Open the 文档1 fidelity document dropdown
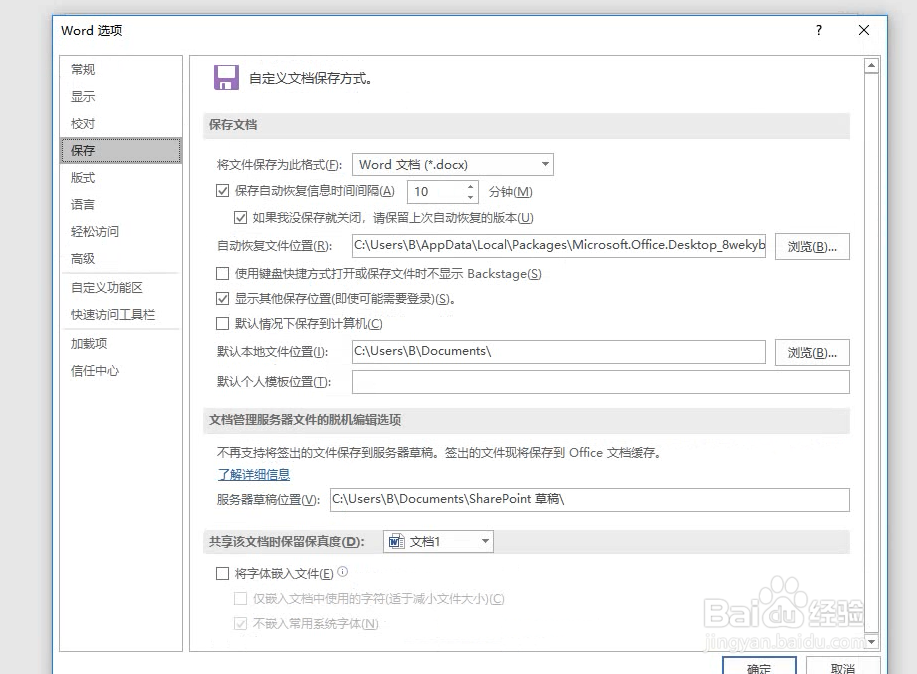917x674 pixels. [438, 542]
